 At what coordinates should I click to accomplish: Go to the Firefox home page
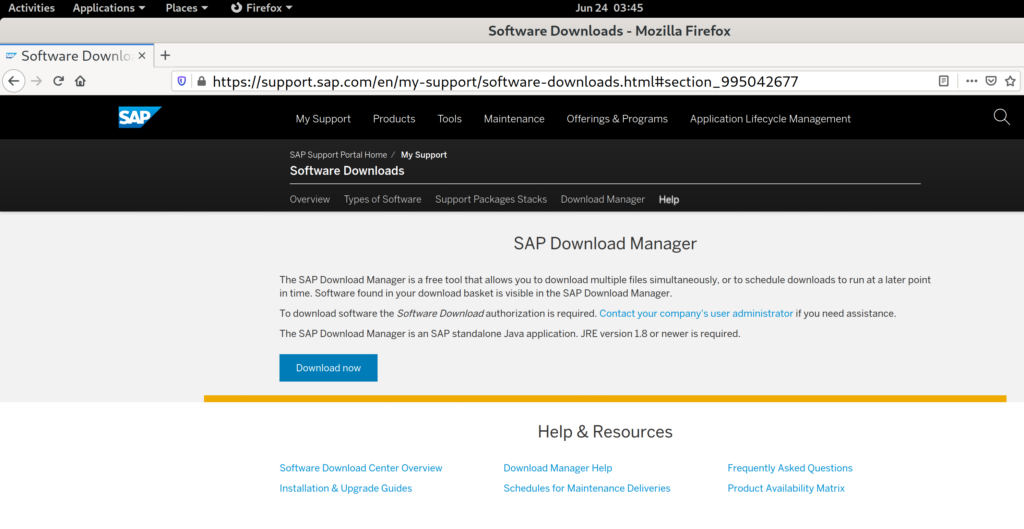(x=80, y=81)
